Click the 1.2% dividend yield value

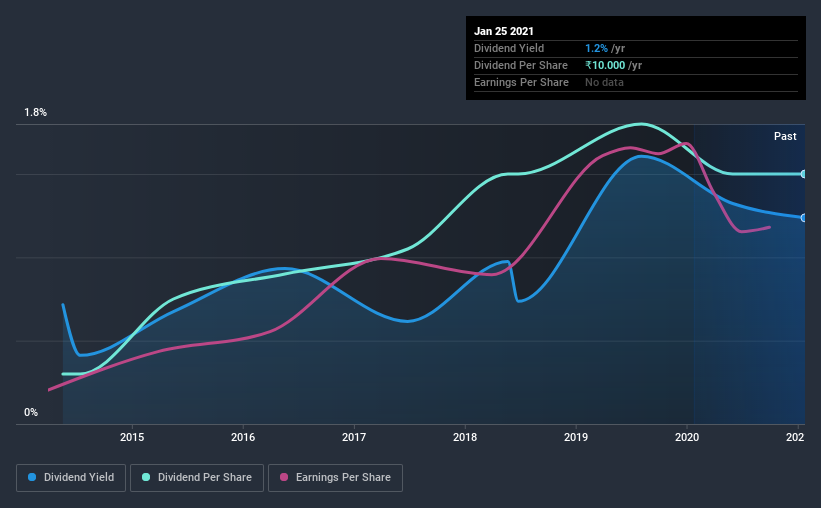[x=596, y=48]
